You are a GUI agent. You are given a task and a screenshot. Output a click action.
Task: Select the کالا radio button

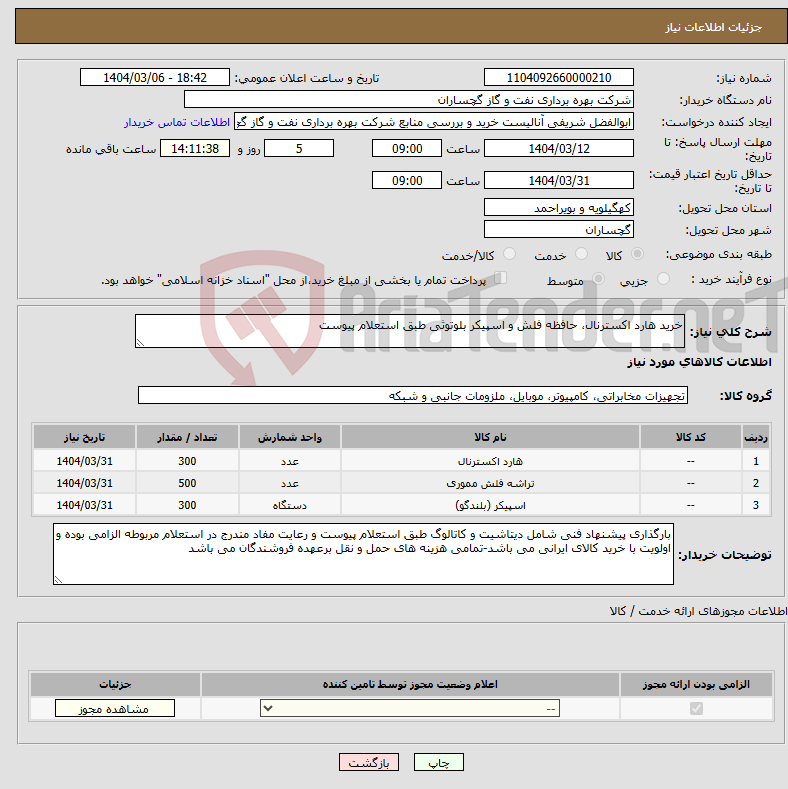click(638, 254)
